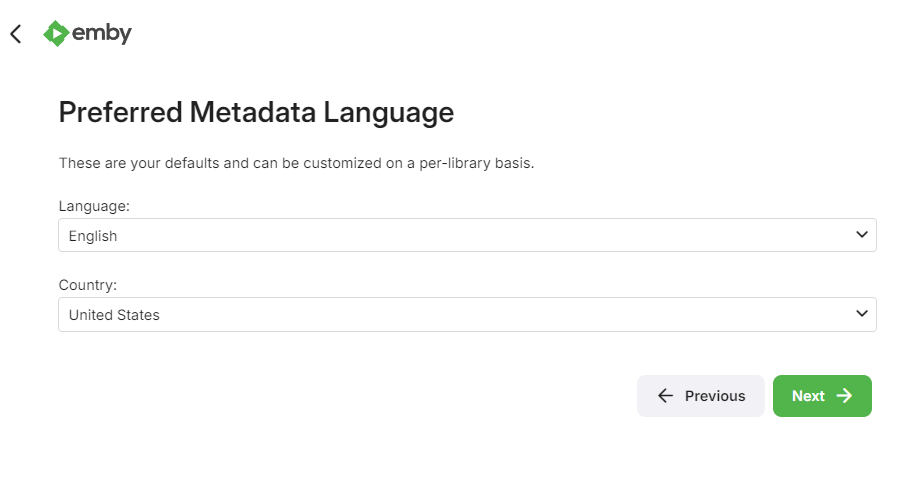Select the English value text

(93, 236)
